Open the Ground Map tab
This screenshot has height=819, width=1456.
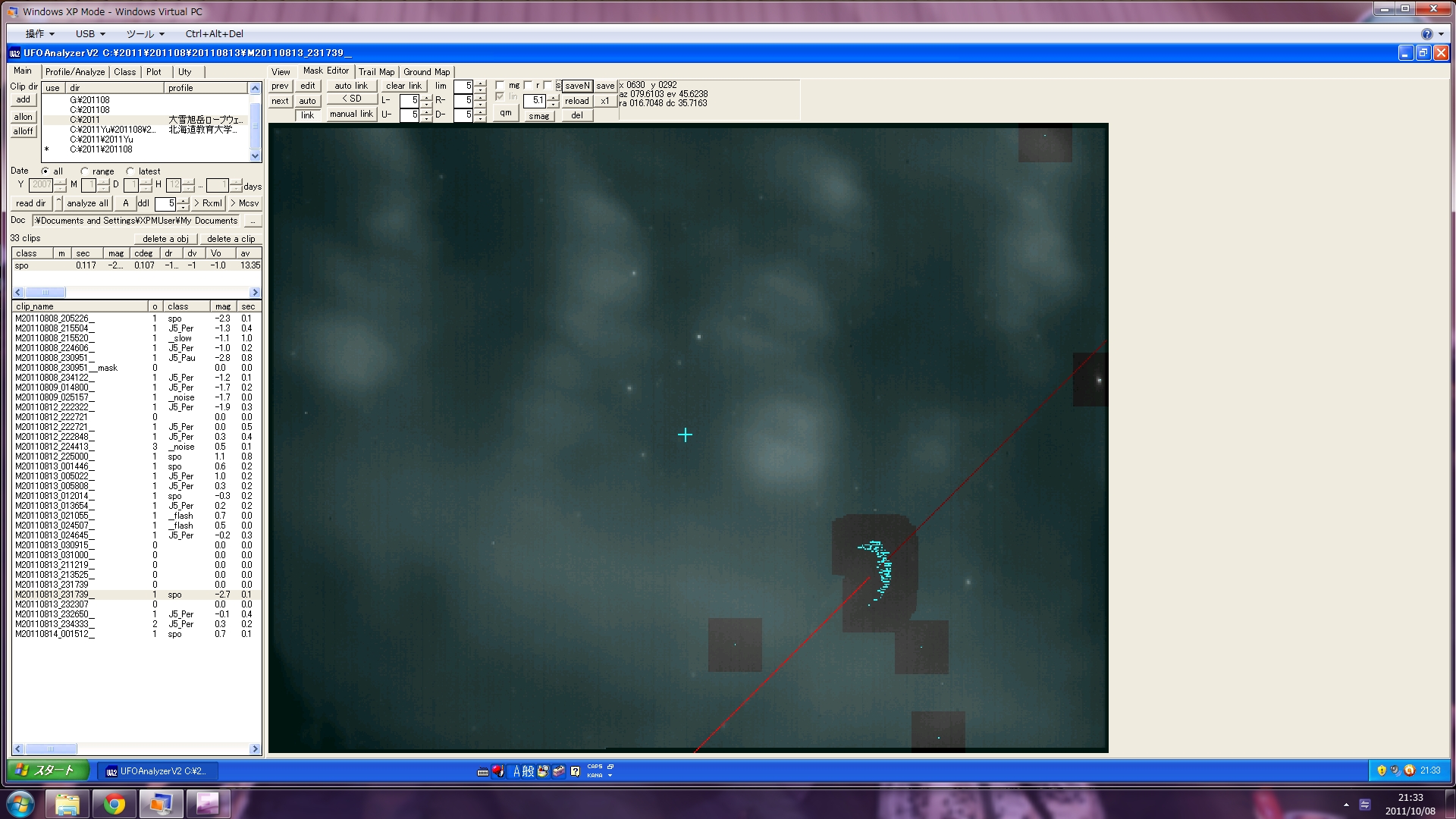click(x=427, y=72)
